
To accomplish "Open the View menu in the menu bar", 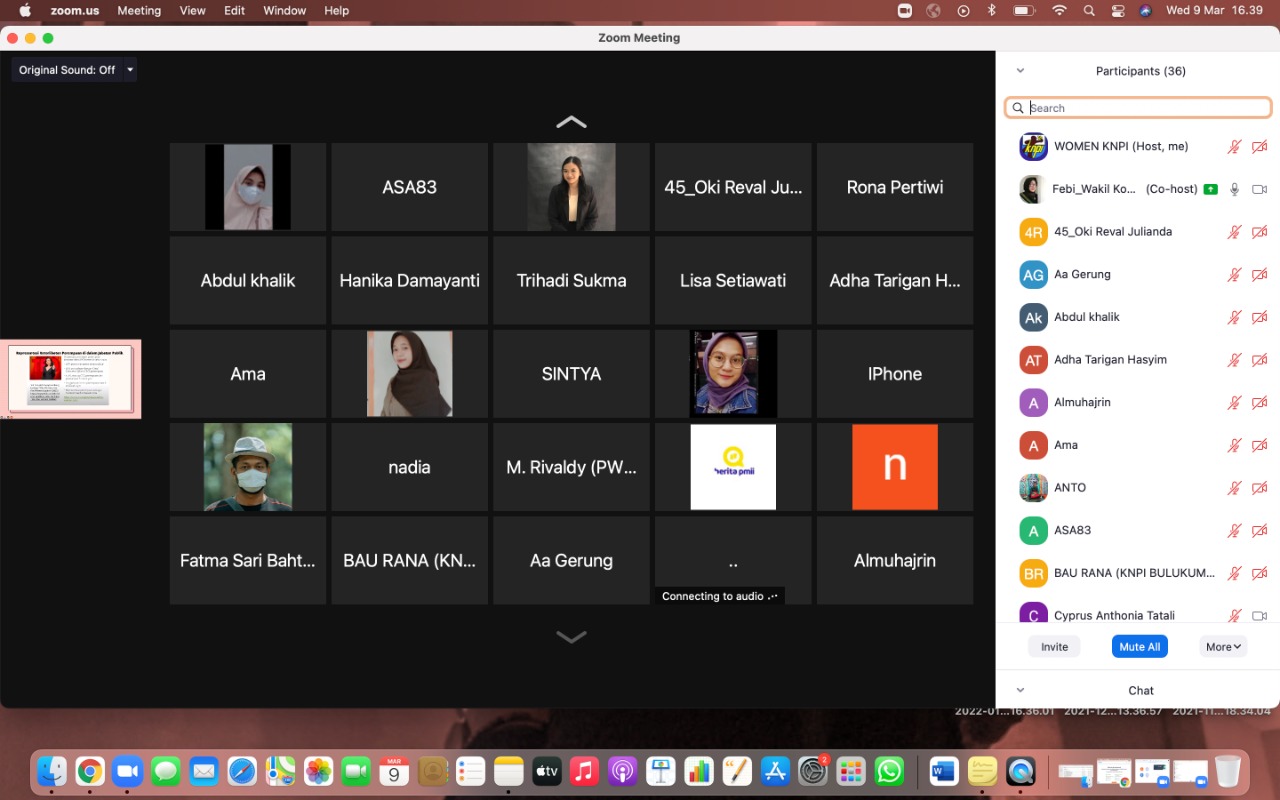I will (x=192, y=11).
